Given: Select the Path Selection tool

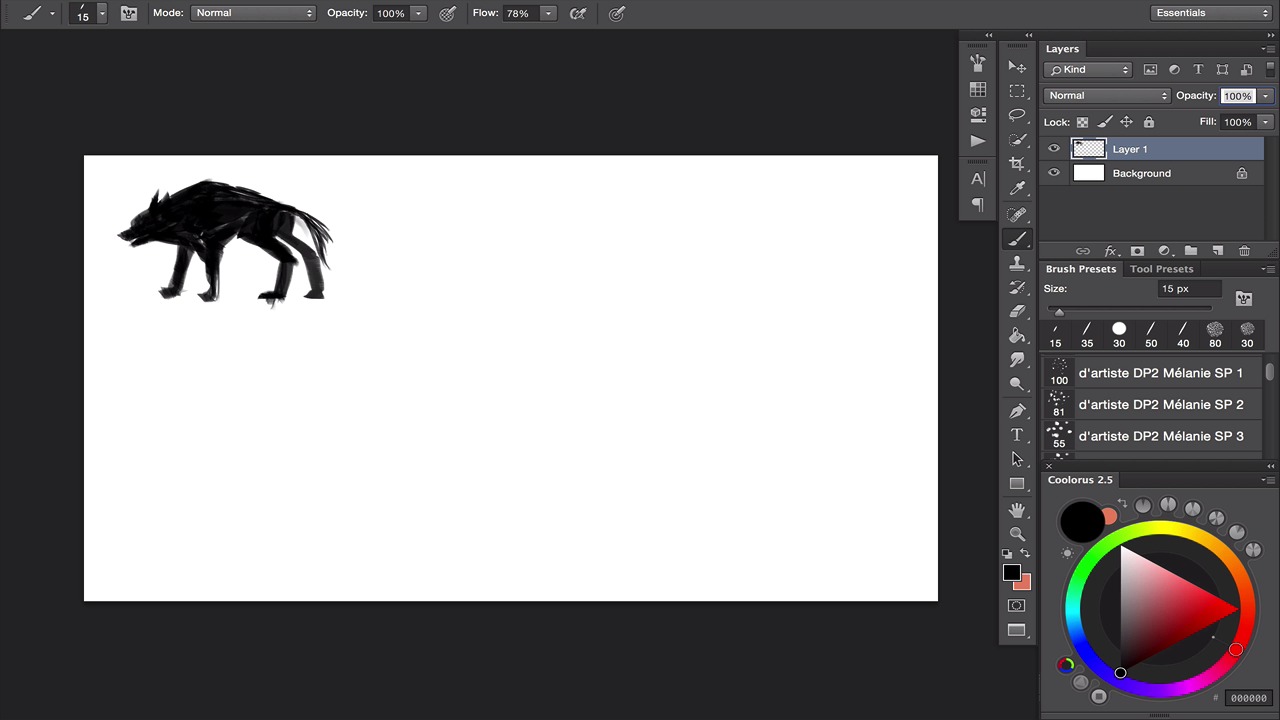Looking at the screenshot, I should click(1017, 459).
